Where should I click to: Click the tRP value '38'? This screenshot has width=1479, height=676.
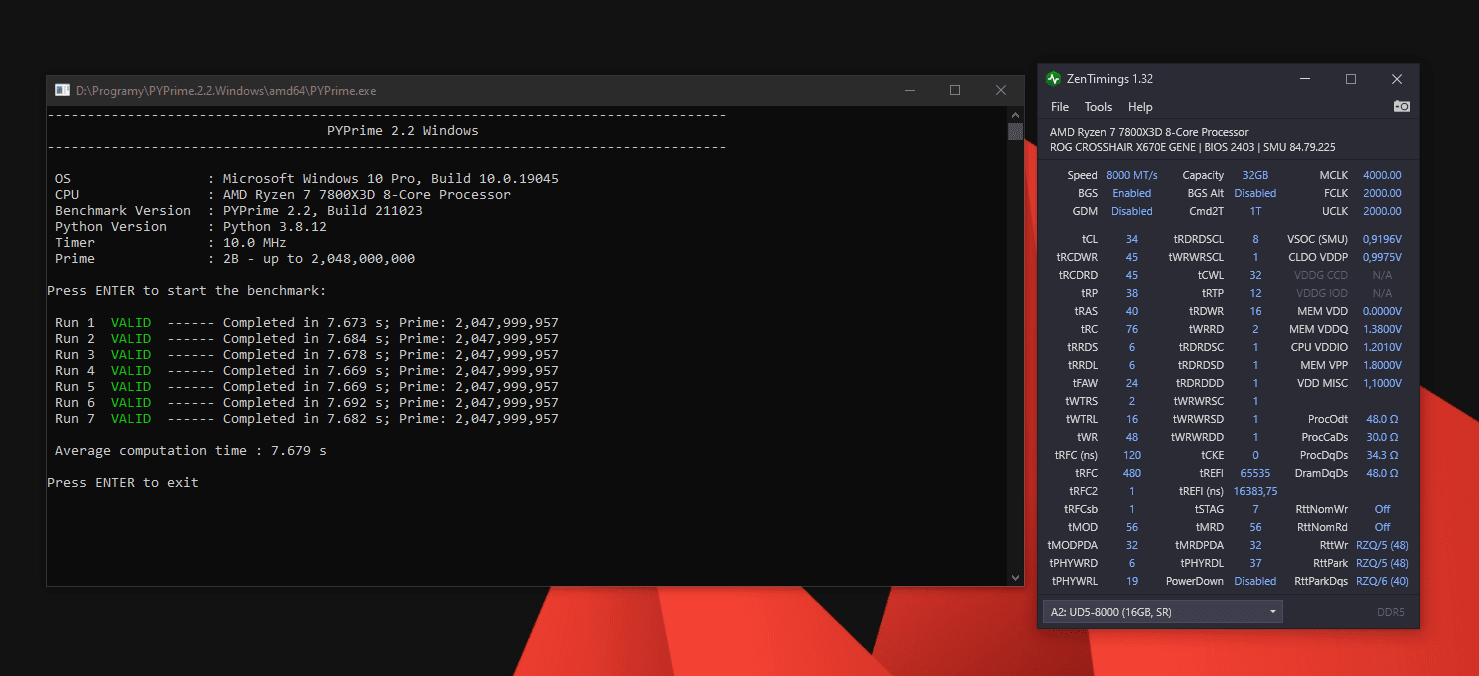(1132, 293)
